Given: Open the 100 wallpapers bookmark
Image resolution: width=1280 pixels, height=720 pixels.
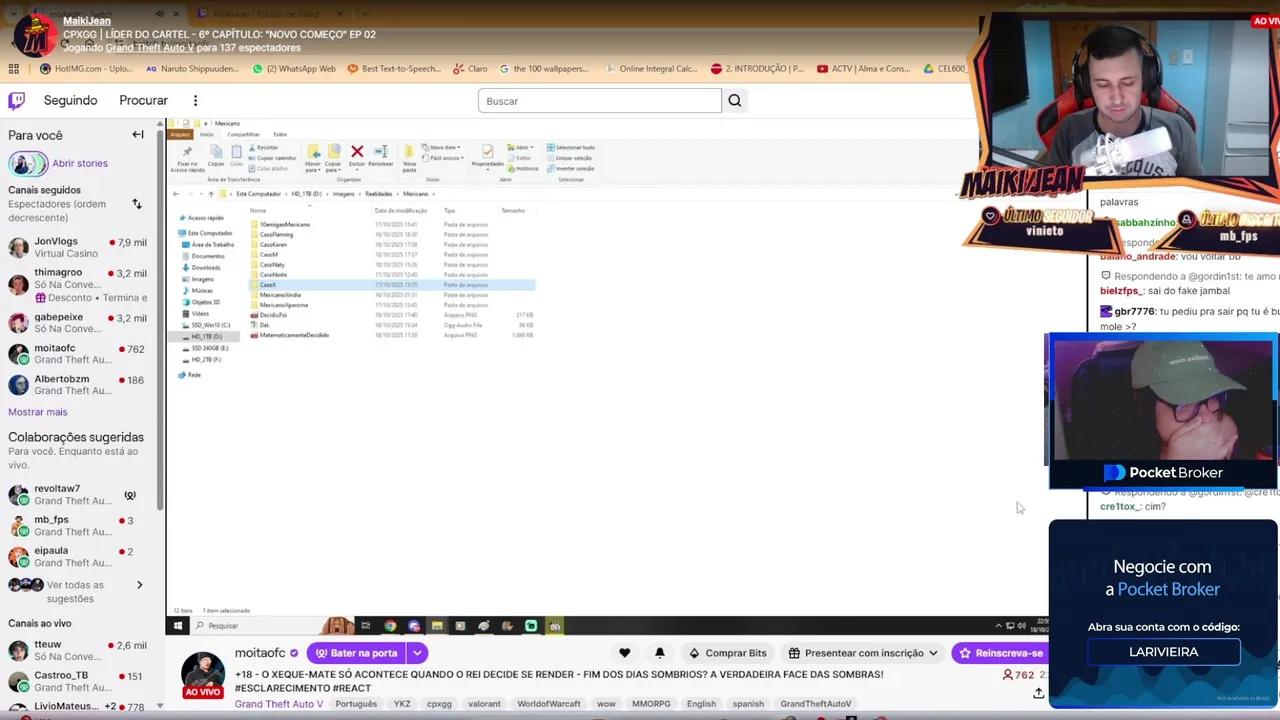Looking at the screenshot, I should tap(544, 69).
